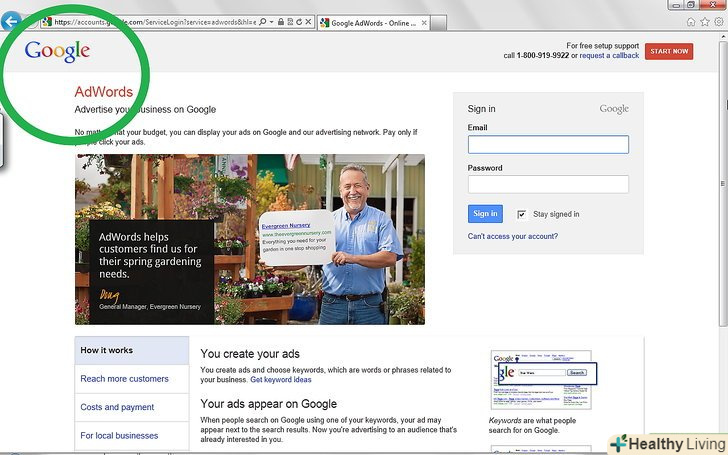Click the Google search keywords illustration thumbnail
Screen dimensions: 728x455
pyautogui.click(x=542, y=379)
